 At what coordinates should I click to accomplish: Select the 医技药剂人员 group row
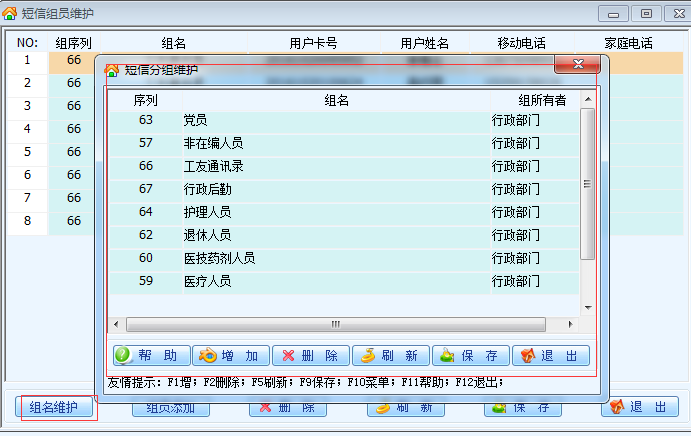coord(344,258)
